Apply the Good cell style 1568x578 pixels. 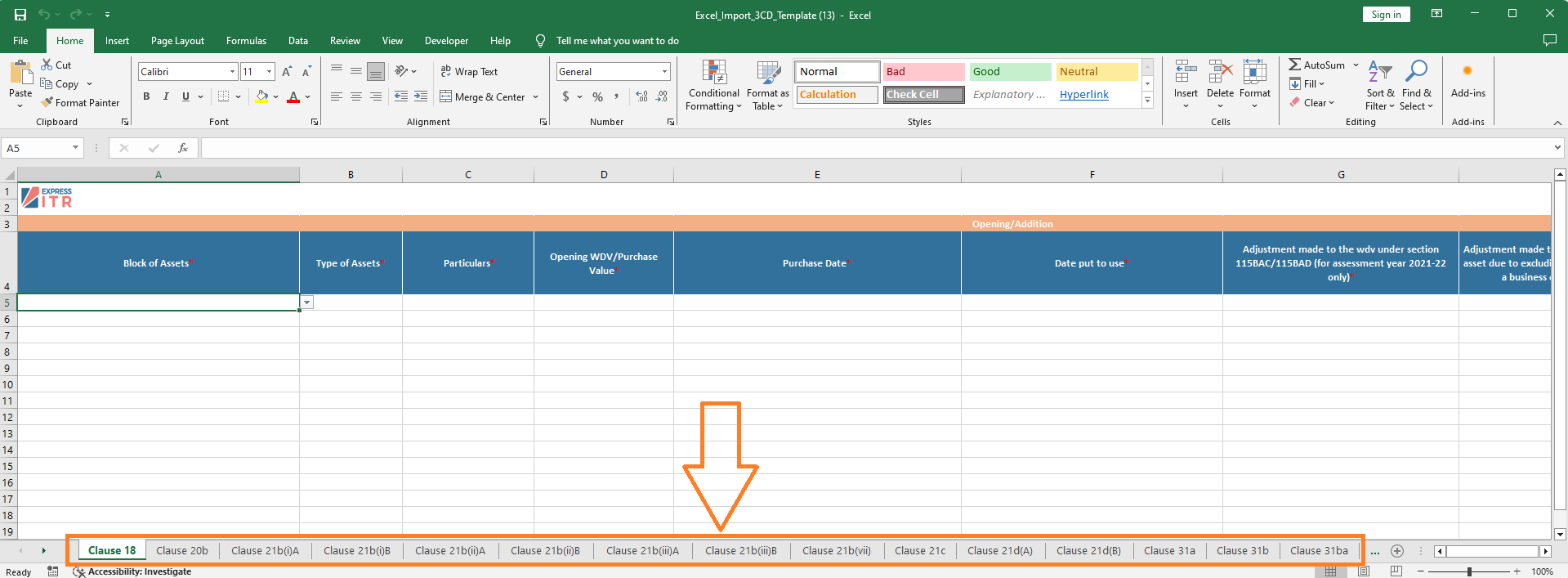click(x=1011, y=72)
